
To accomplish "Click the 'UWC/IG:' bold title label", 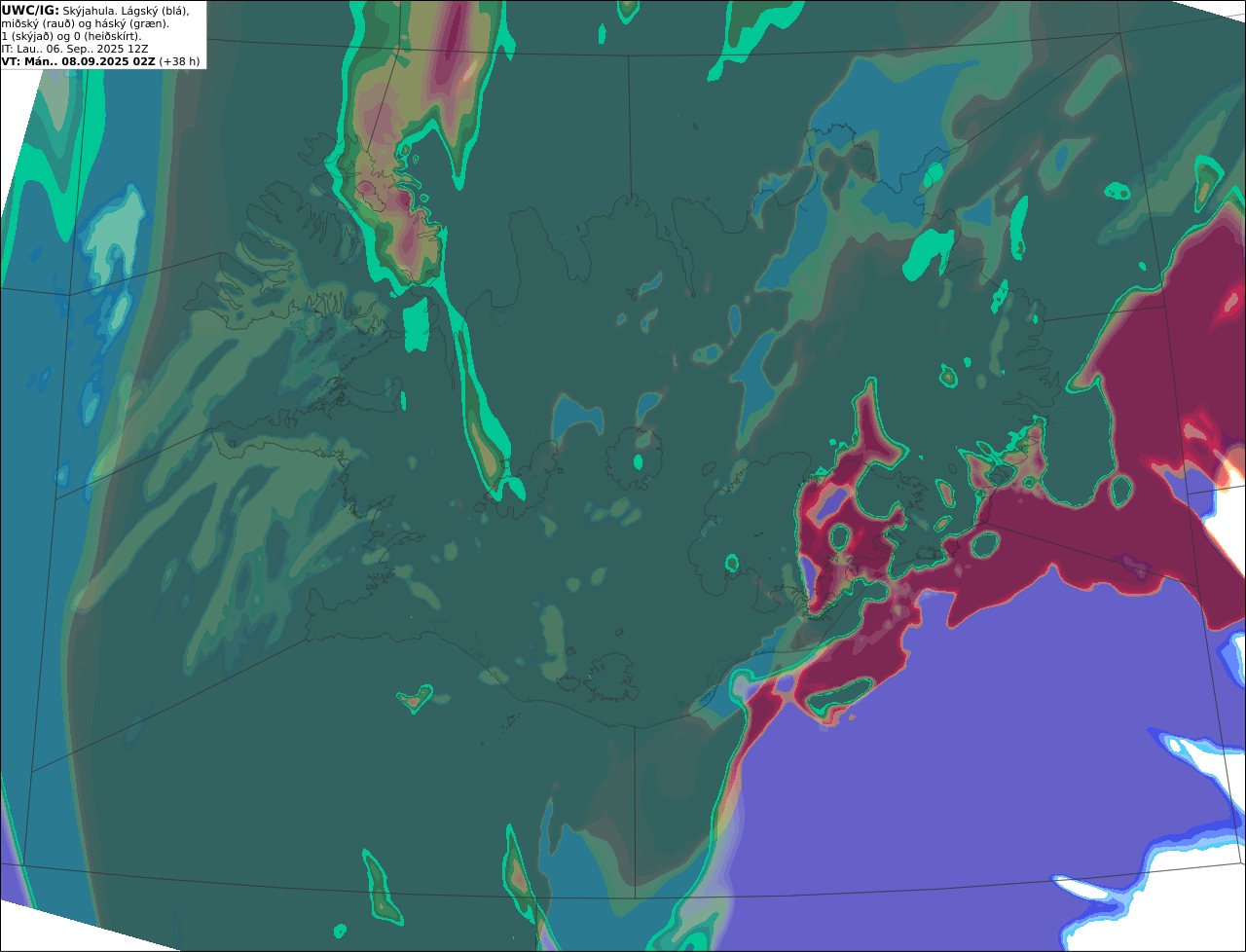I will click(30, 10).
